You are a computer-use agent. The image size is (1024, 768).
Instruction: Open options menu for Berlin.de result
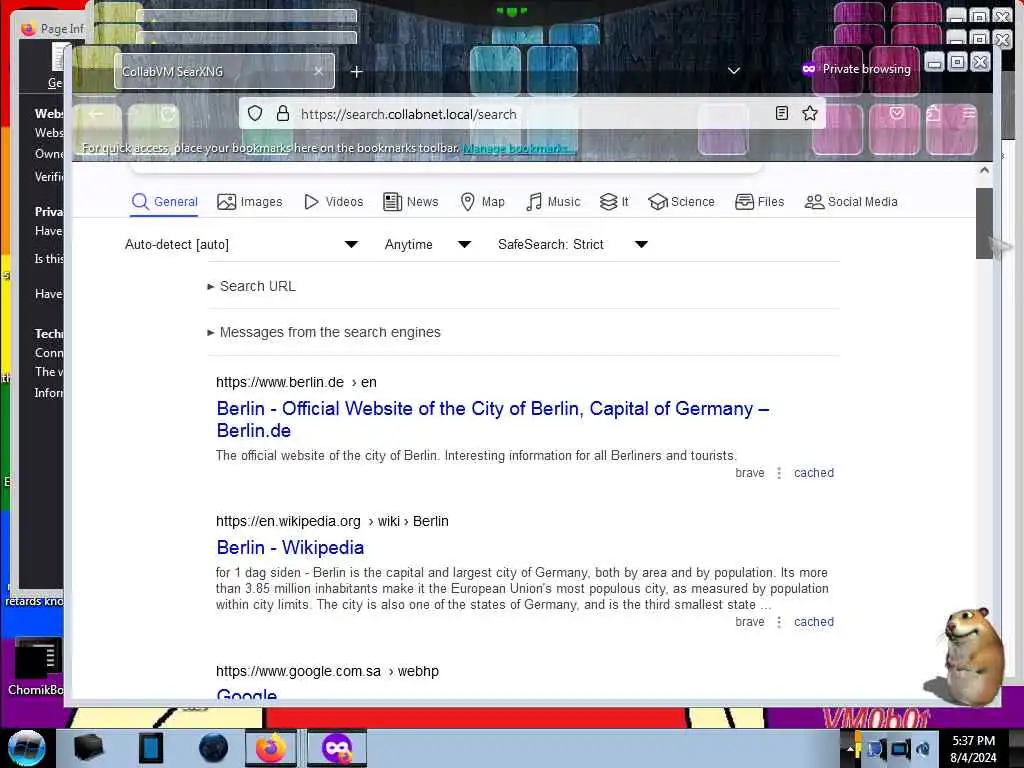[x=779, y=473]
